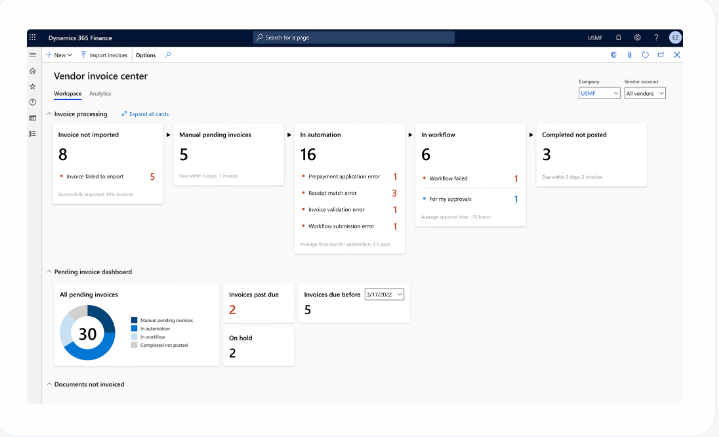Open Receipt match error row

coord(349,193)
